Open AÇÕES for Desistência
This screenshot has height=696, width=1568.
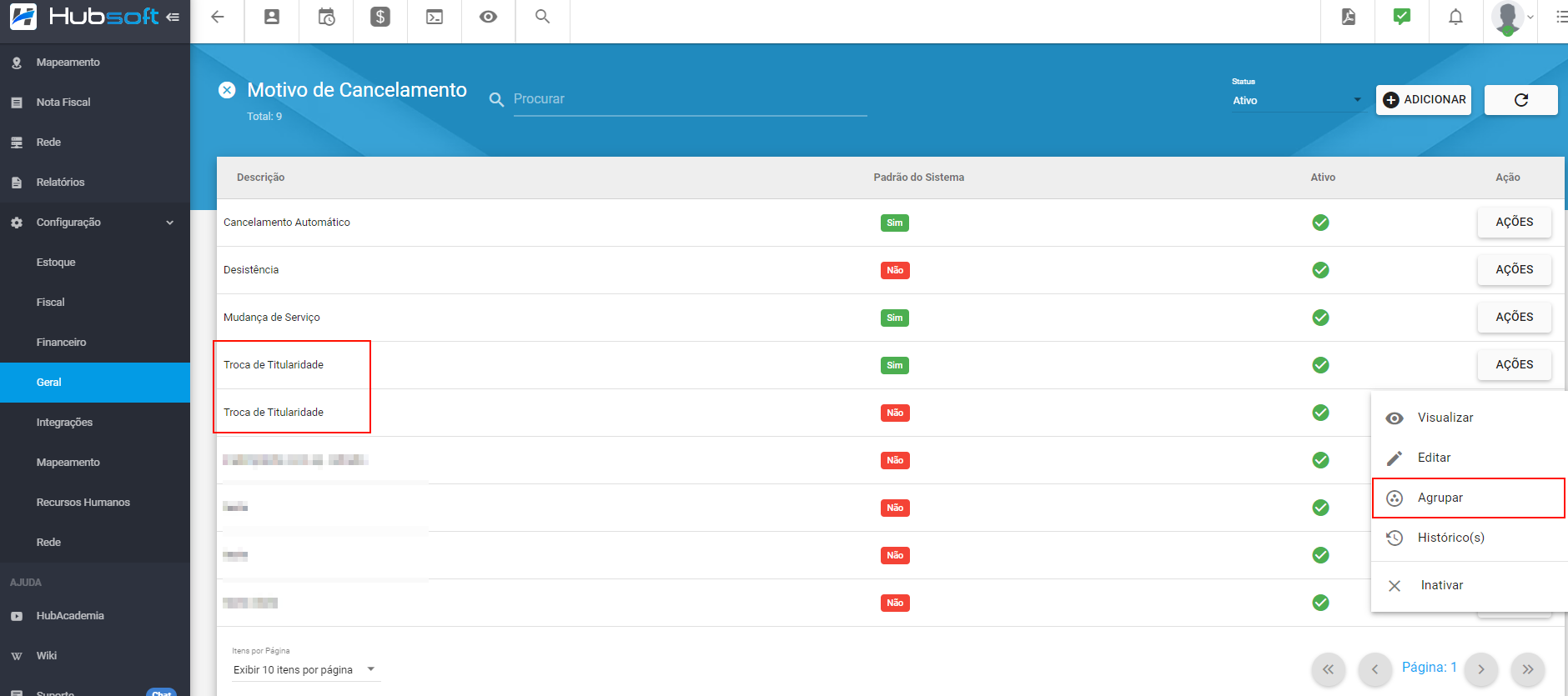[x=1514, y=270]
